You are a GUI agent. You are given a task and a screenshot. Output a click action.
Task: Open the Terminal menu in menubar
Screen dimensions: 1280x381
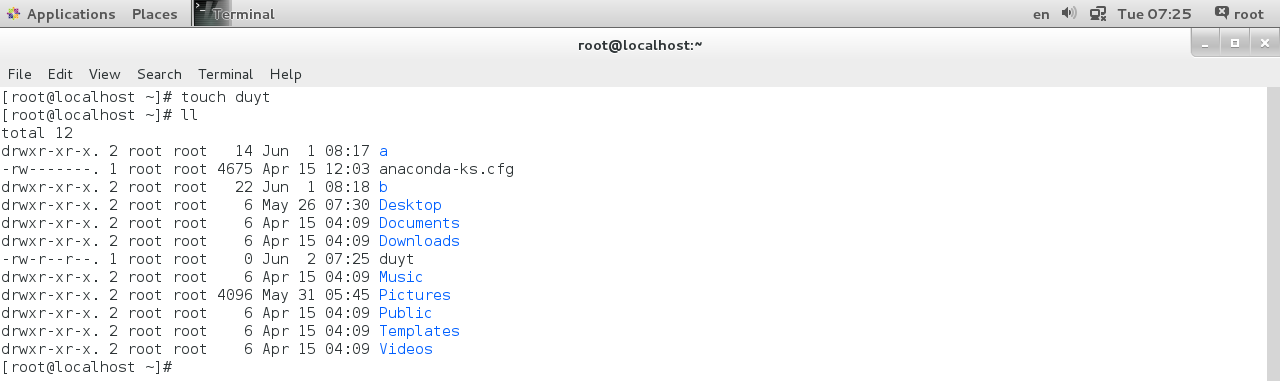[226, 74]
